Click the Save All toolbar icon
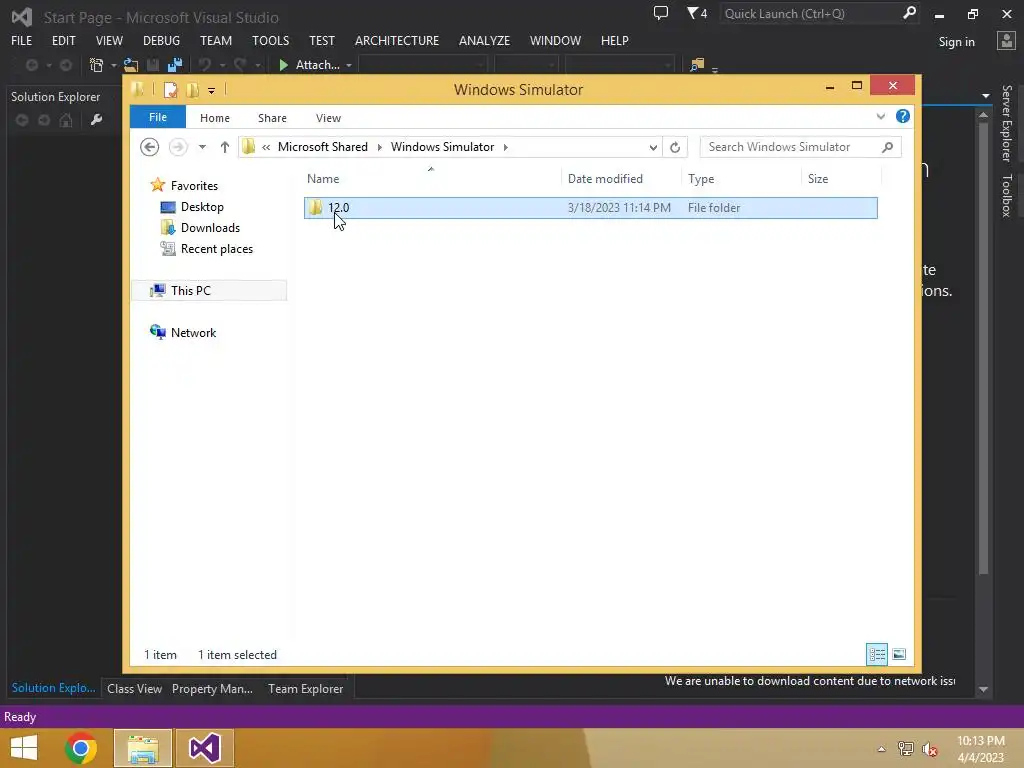Image resolution: width=1024 pixels, height=768 pixels. click(175, 65)
